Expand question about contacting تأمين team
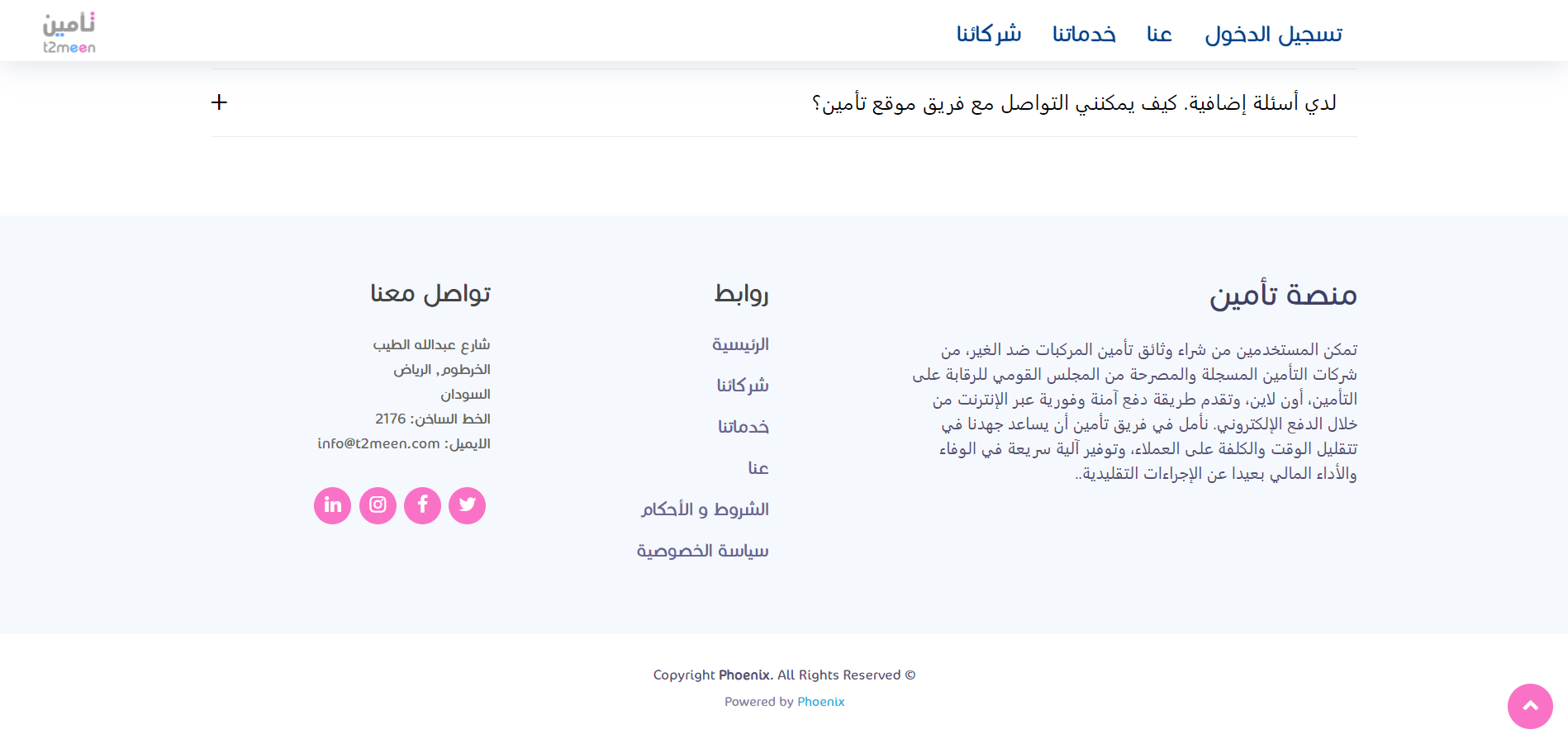This screenshot has height=739, width=1568. pos(1072,103)
